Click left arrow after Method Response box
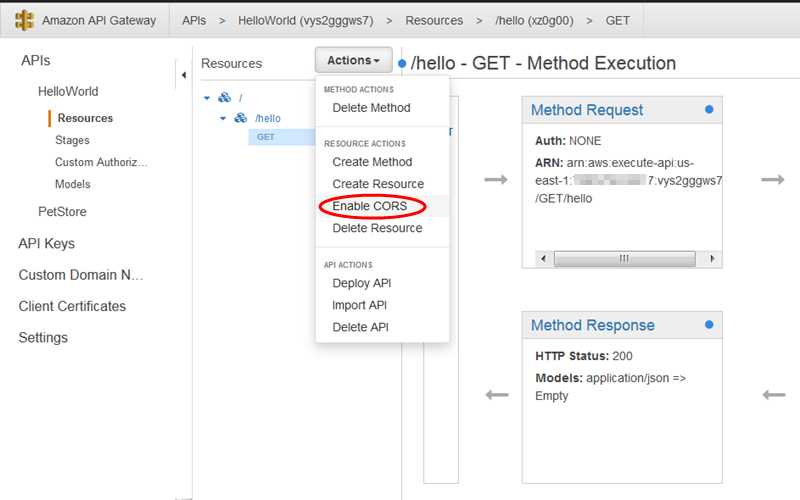The height and width of the screenshot is (500, 800). [x=773, y=394]
